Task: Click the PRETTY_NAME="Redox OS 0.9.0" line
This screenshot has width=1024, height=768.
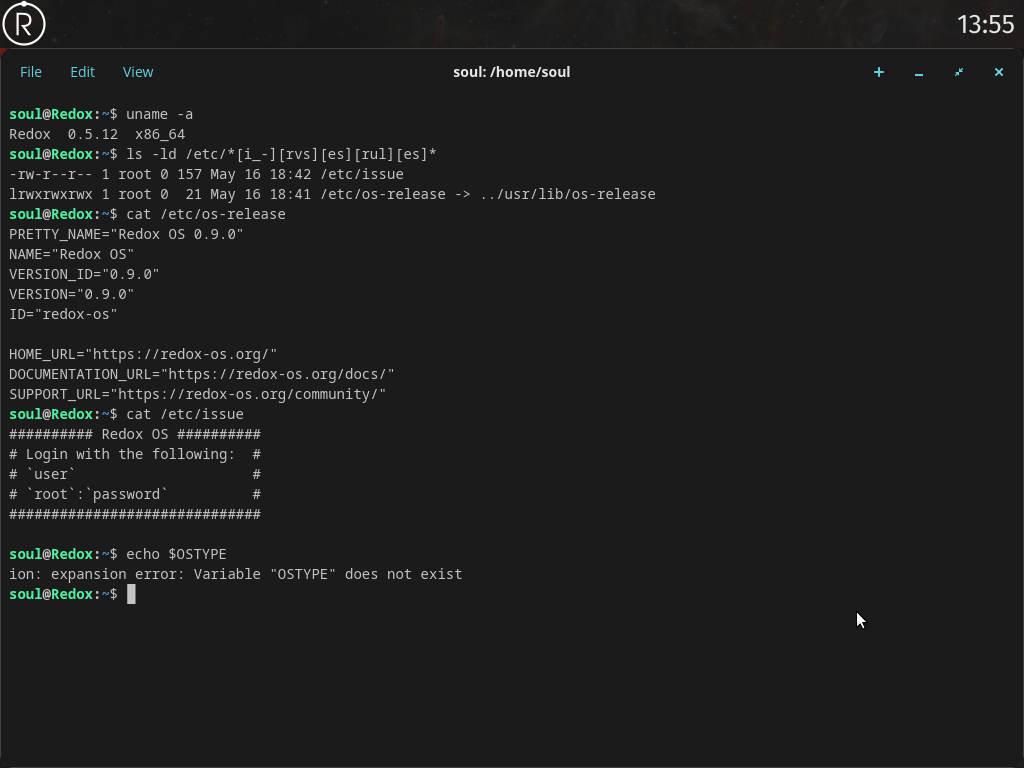Action: [x=126, y=234]
